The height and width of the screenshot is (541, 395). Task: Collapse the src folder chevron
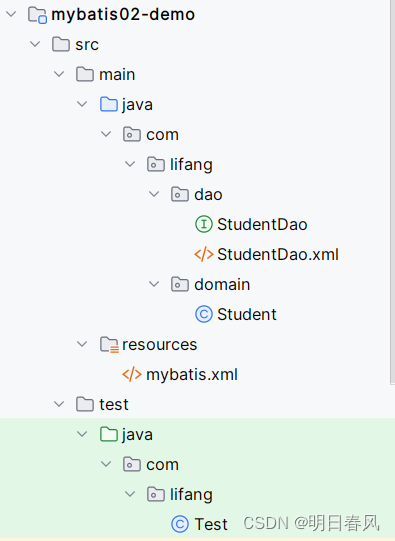[35, 44]
